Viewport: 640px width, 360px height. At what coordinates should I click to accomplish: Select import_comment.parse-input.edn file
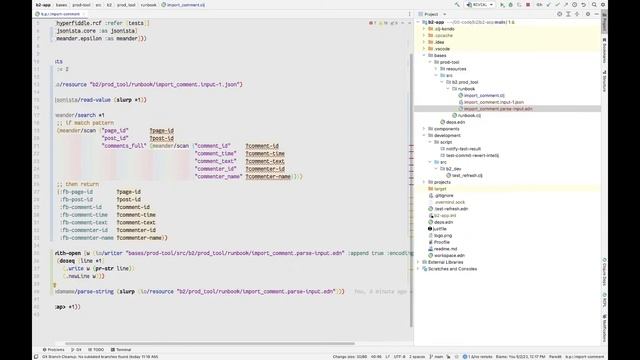pos(496,109)
